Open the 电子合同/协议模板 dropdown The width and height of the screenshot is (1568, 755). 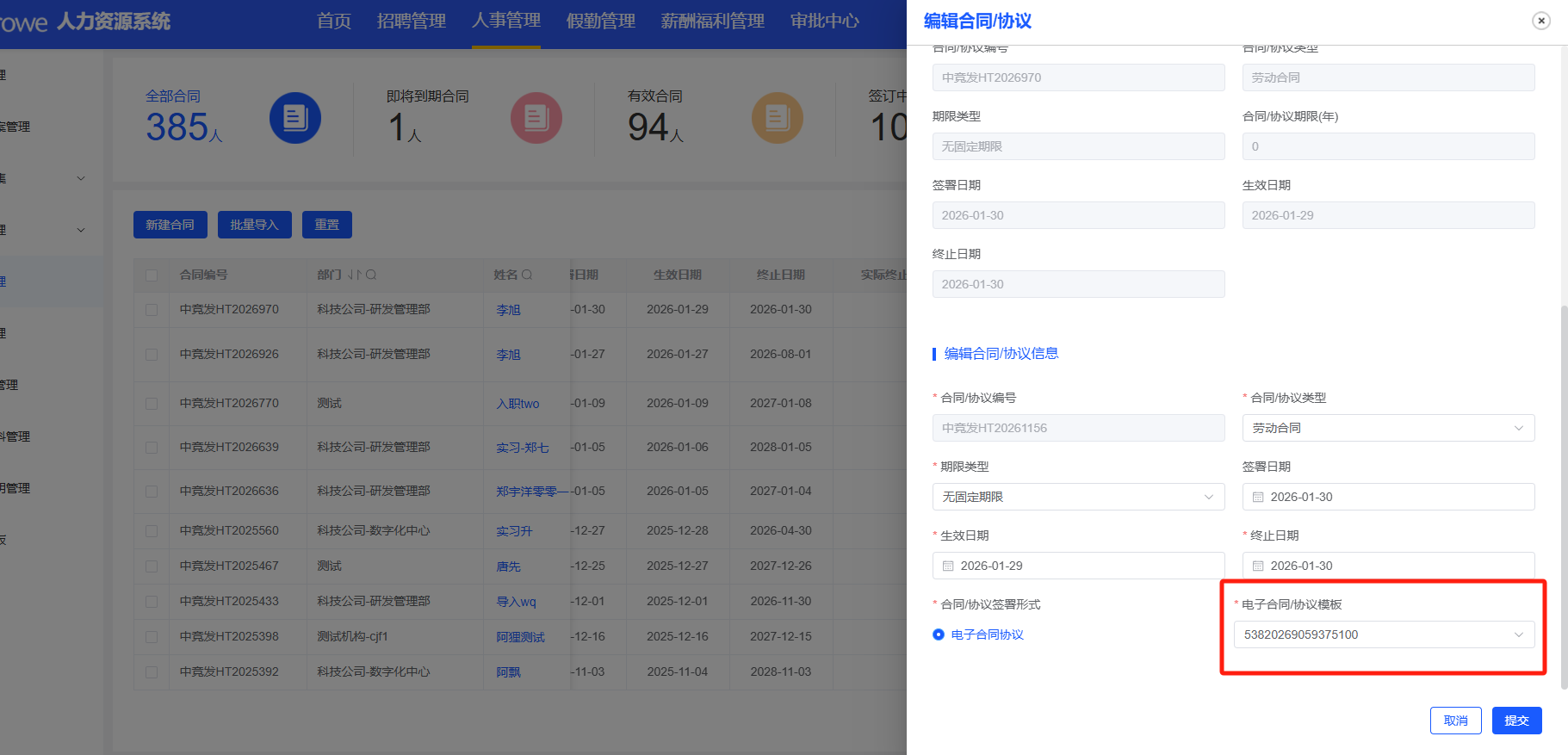(1383, 634)
